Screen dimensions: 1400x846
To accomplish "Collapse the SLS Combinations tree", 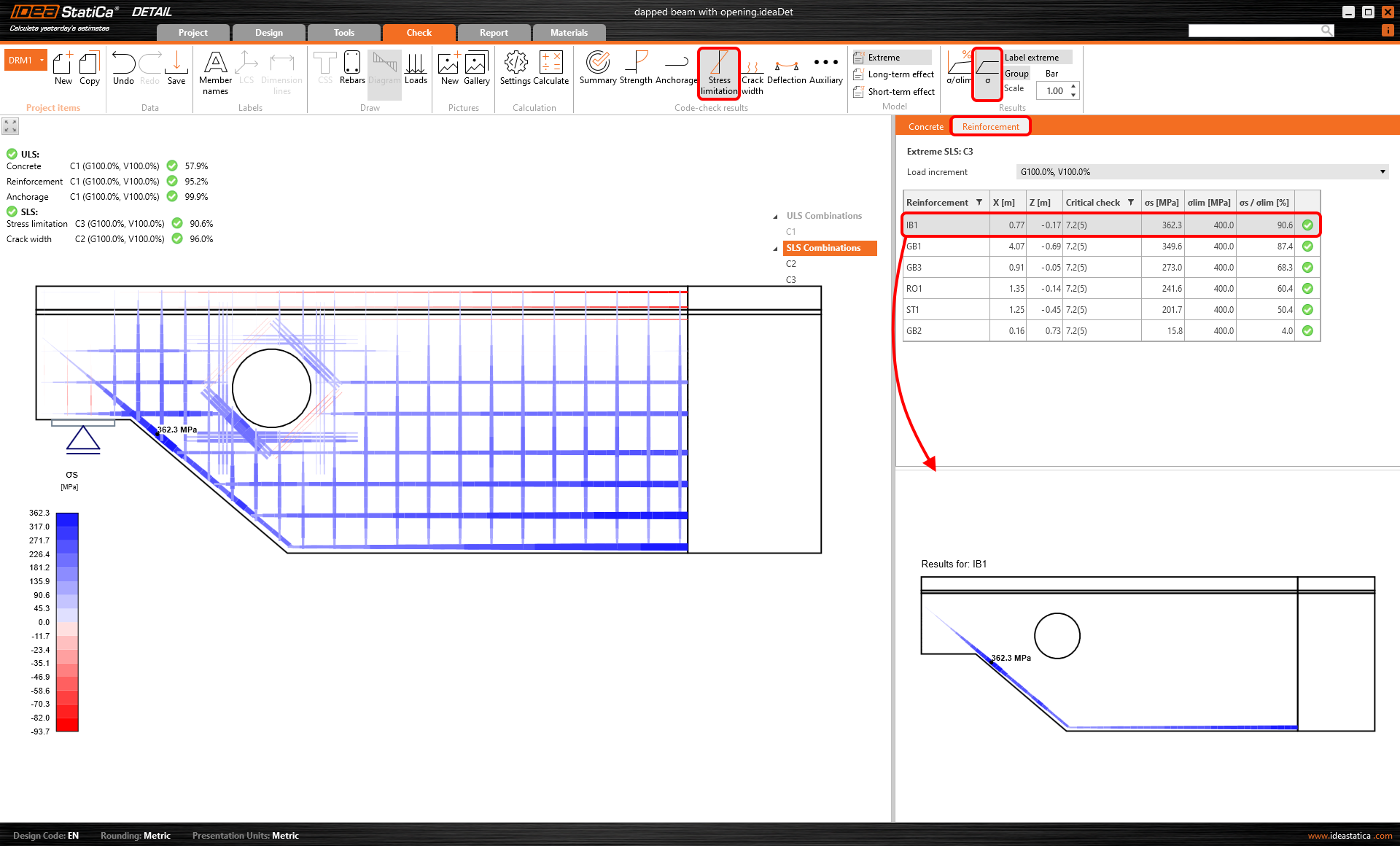I will (775, 248).
